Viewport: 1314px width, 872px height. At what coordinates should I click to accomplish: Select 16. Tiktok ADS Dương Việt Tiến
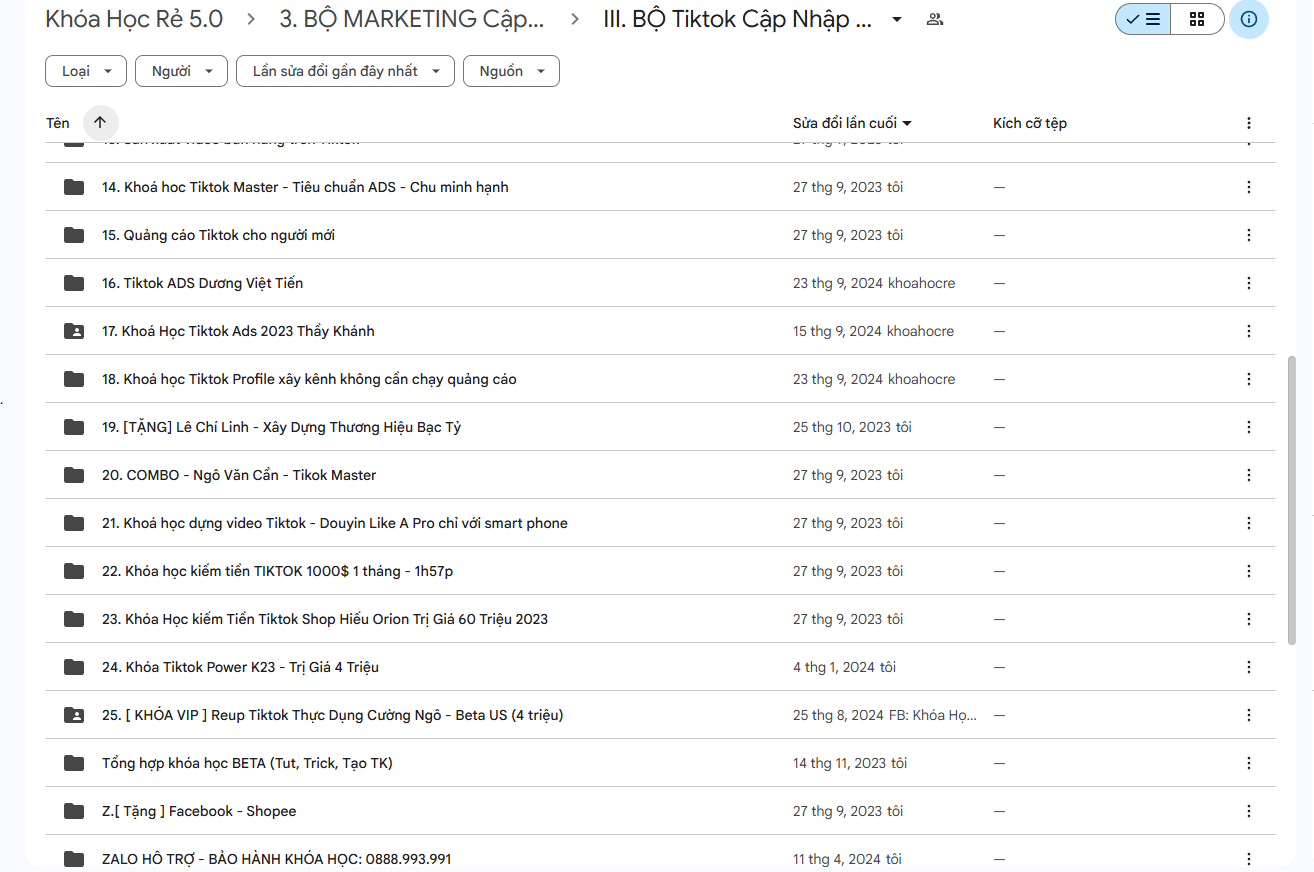[x=202, y=283]
